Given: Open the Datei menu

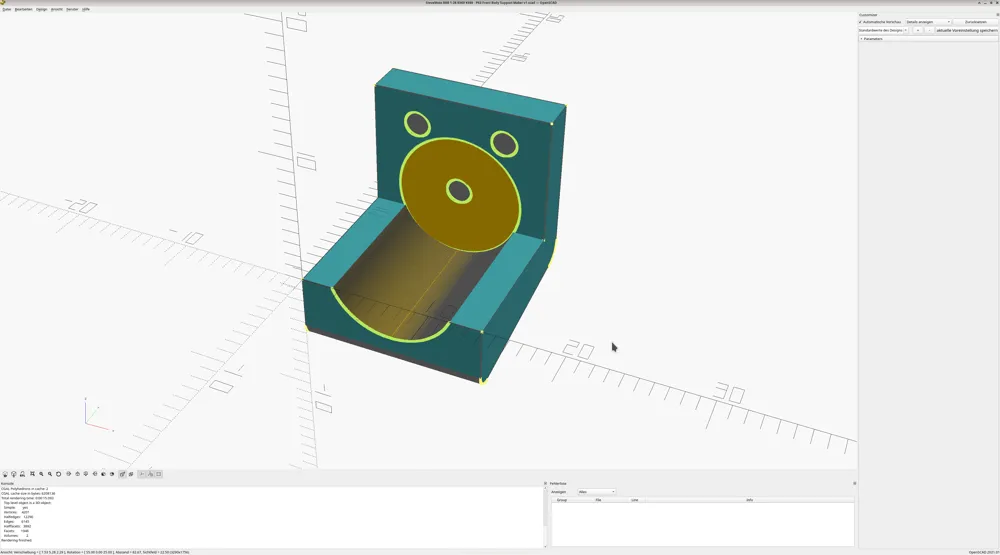Looking at the screenshot, I should click(7, 10).
